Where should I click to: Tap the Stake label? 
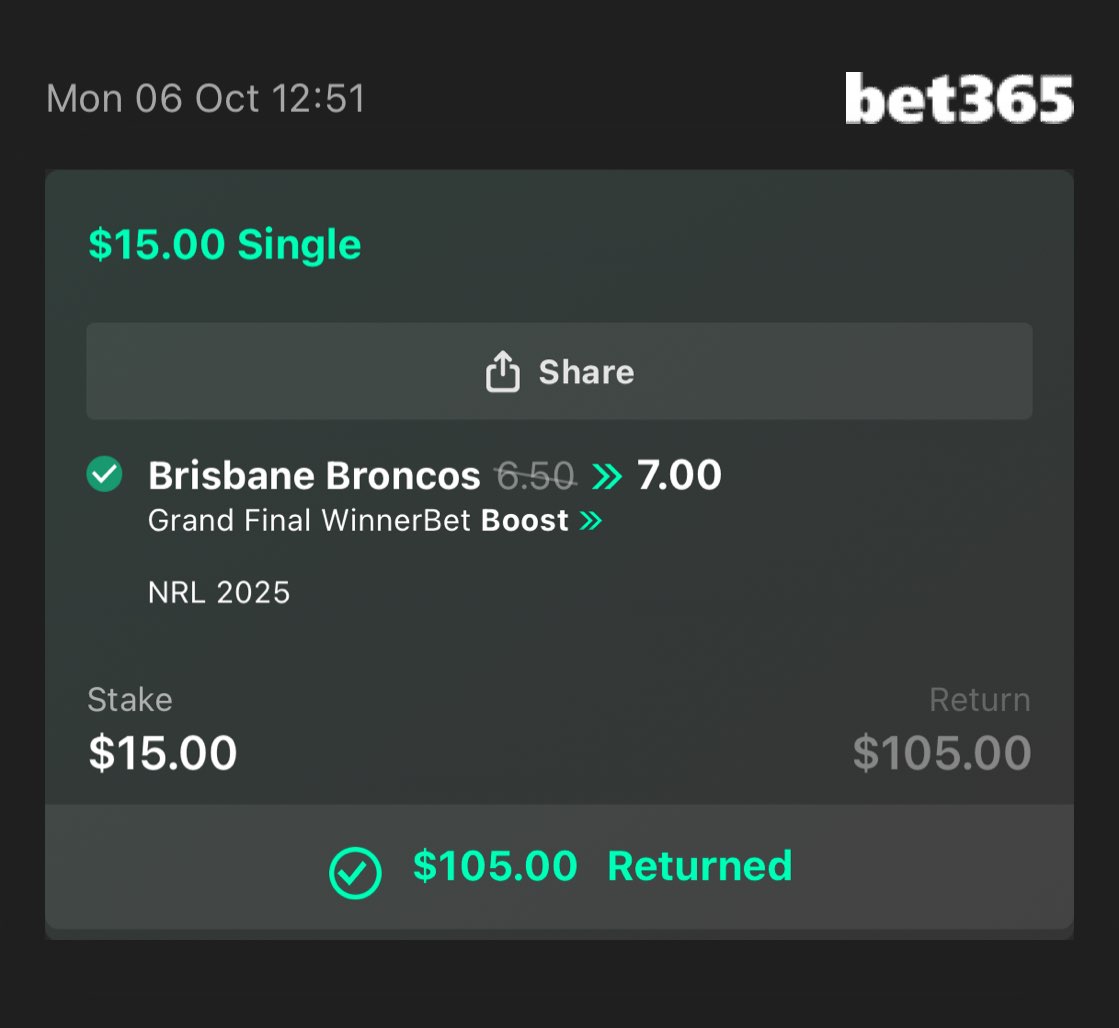pyautogui.click(x=130, y=700)
